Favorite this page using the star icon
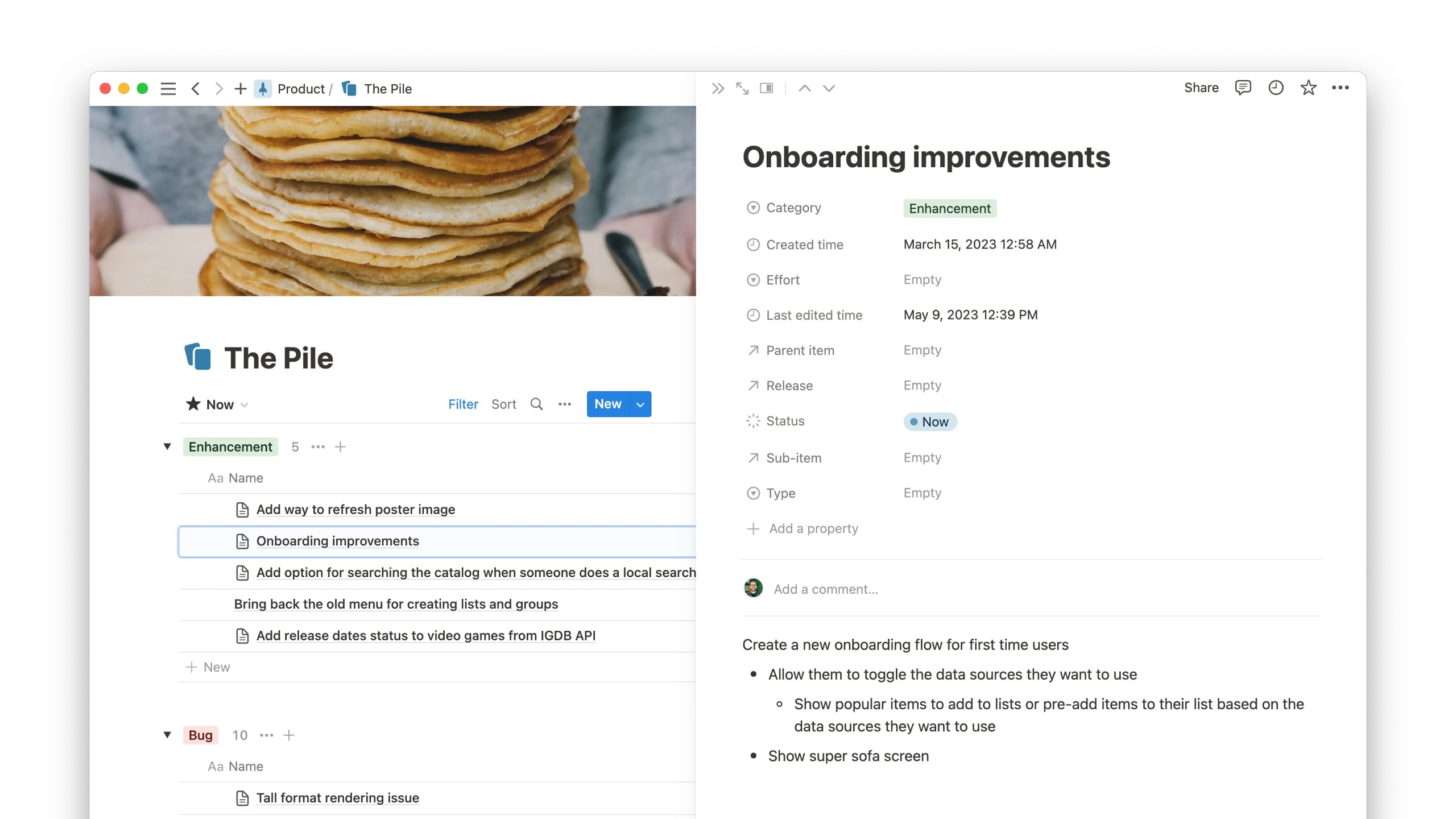The width and height of the screenshot is (1456, 819). (1308, 88)
